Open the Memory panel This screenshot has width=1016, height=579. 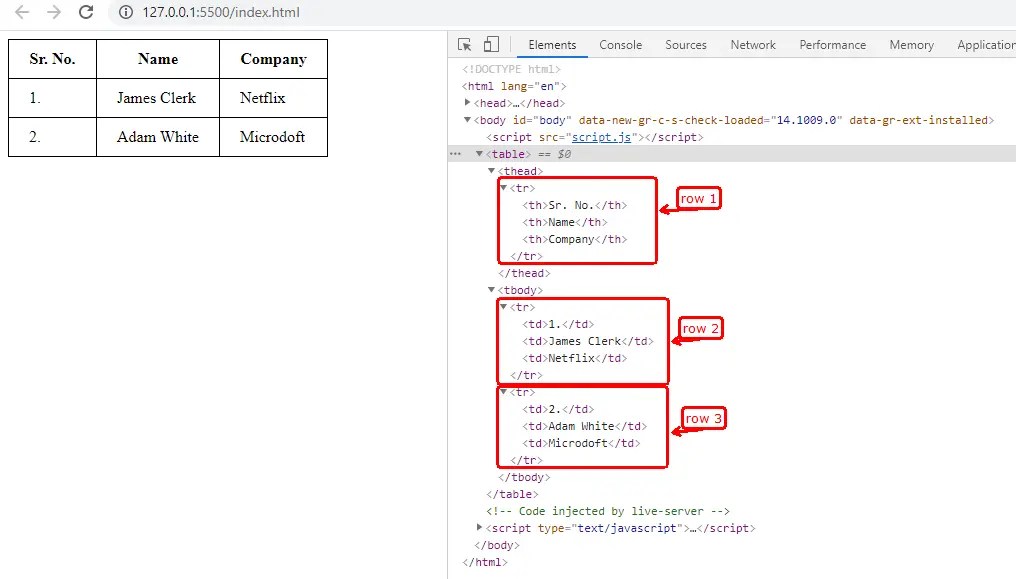(911, 45)
